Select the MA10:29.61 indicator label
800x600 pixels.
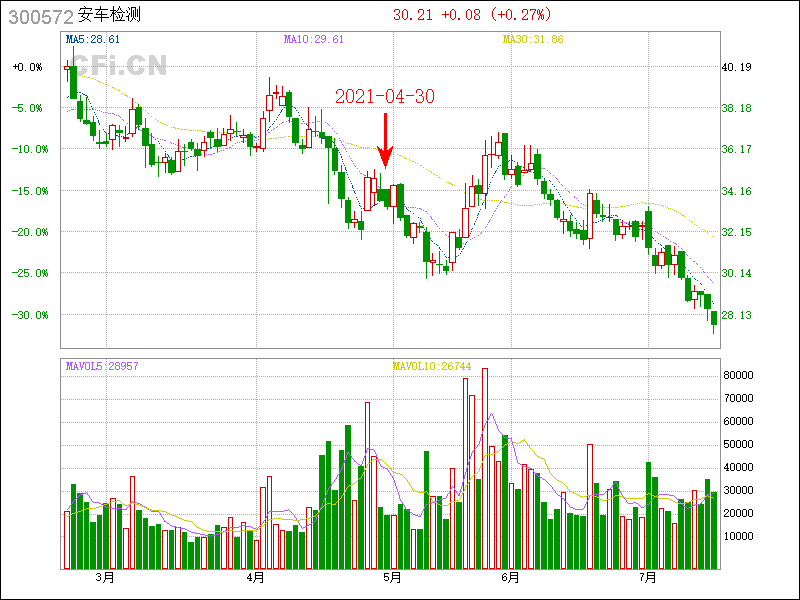pos(313,40)
